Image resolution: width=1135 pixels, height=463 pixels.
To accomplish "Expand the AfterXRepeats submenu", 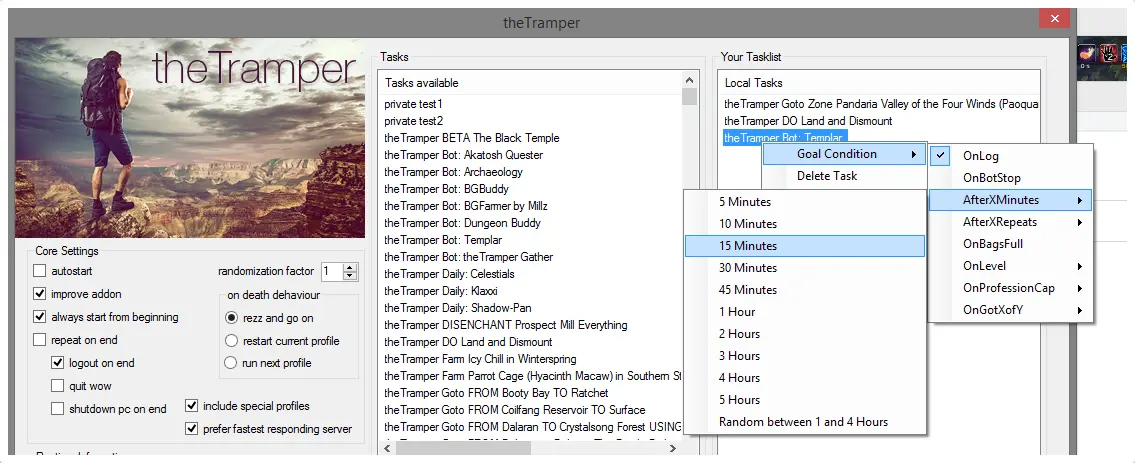I will coord(1010,222).
